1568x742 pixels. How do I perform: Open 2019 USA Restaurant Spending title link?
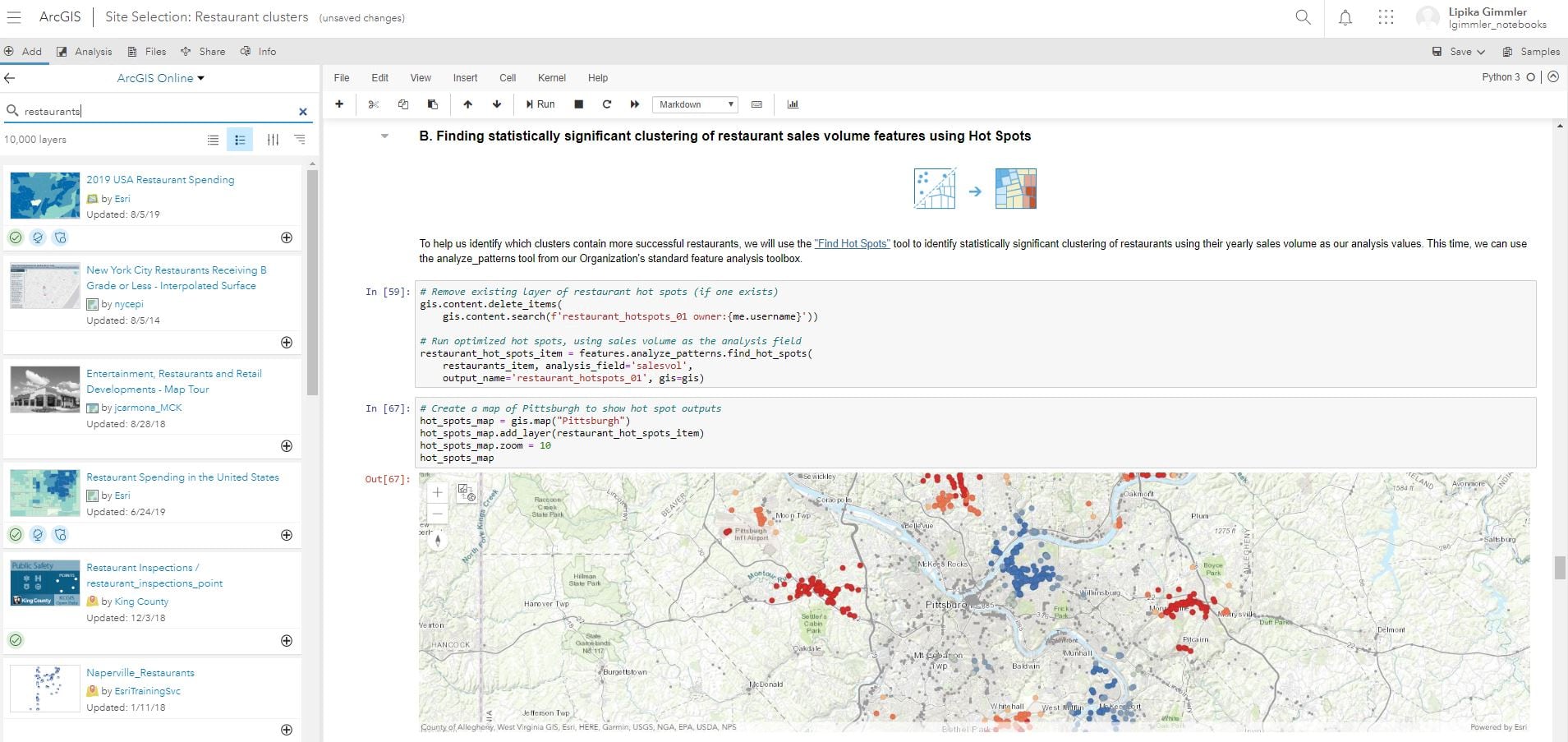pos(160,180)
